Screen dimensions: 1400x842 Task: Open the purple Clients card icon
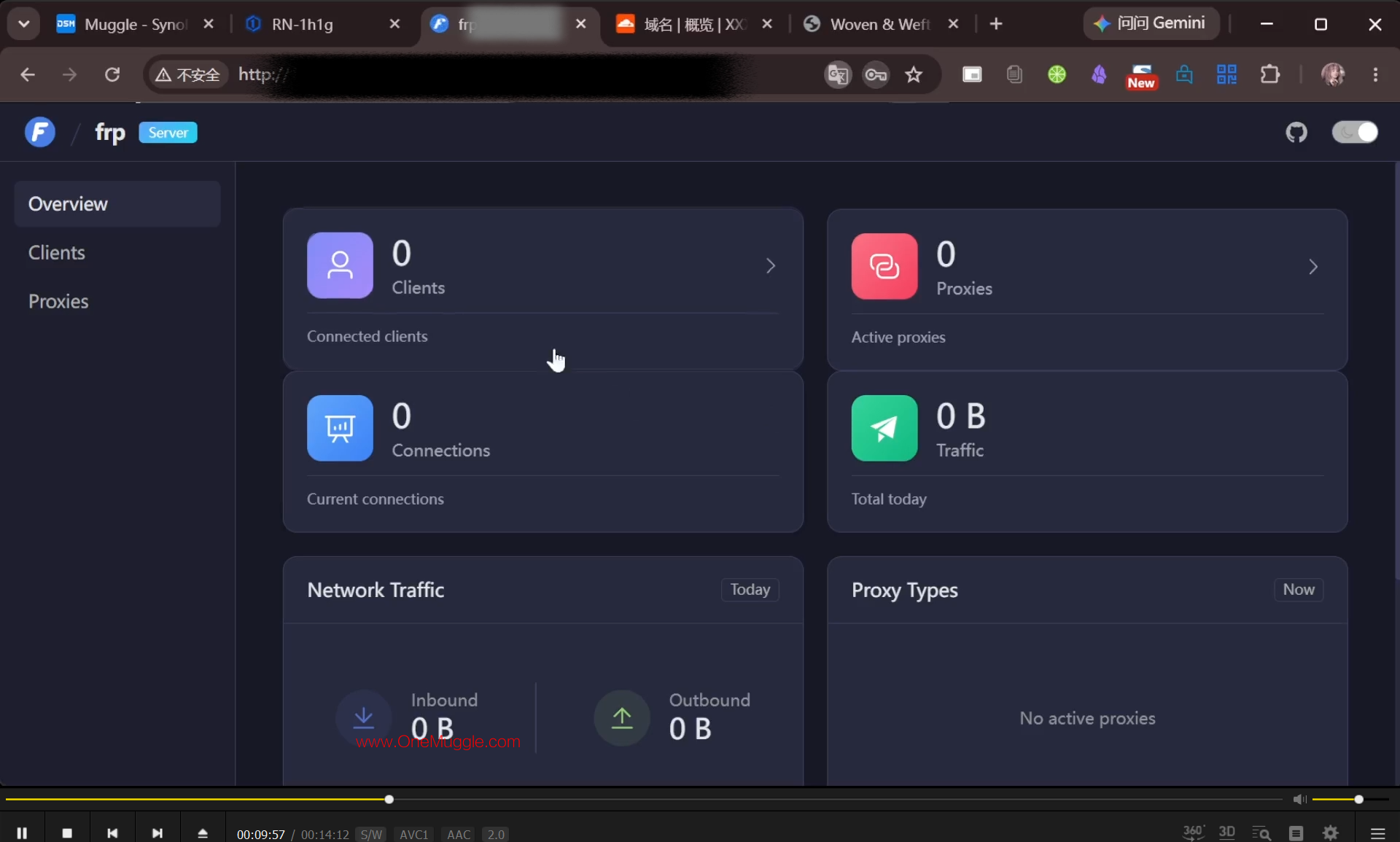click(x=340, y=265)
